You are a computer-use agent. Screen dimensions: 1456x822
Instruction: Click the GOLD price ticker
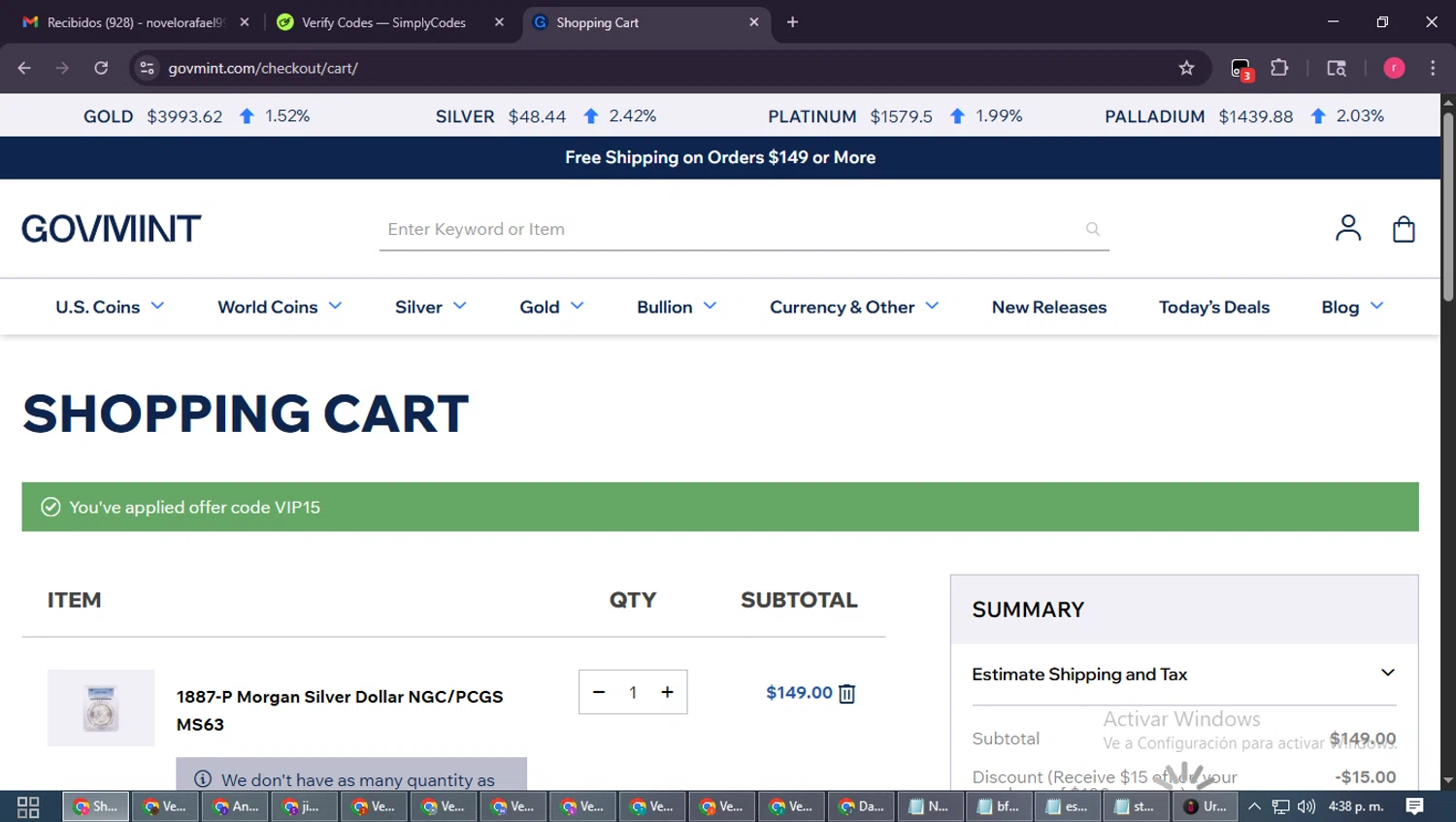196,116
